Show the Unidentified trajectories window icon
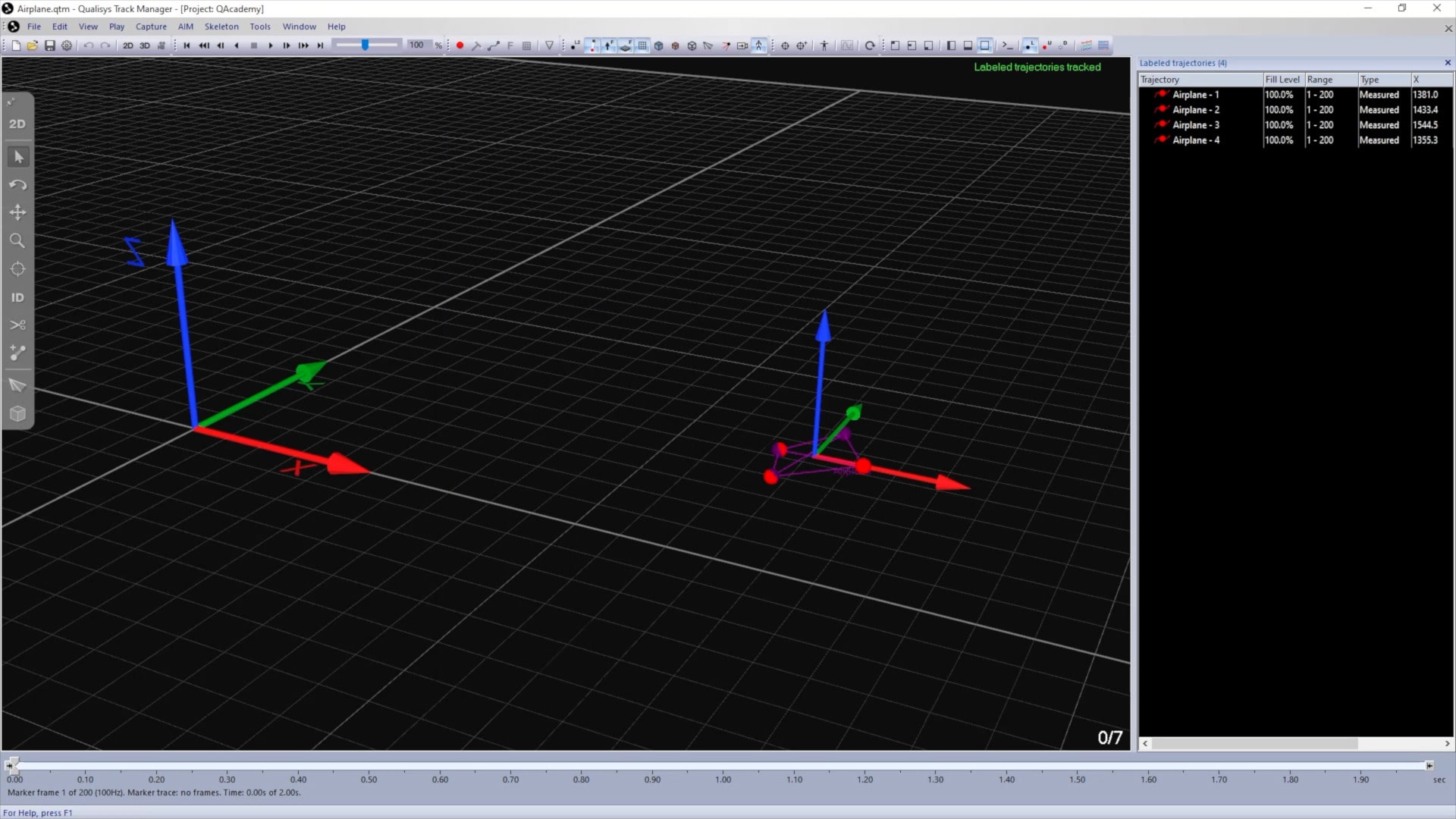This screenshot has height=819, width=1456. [1046, 45]
